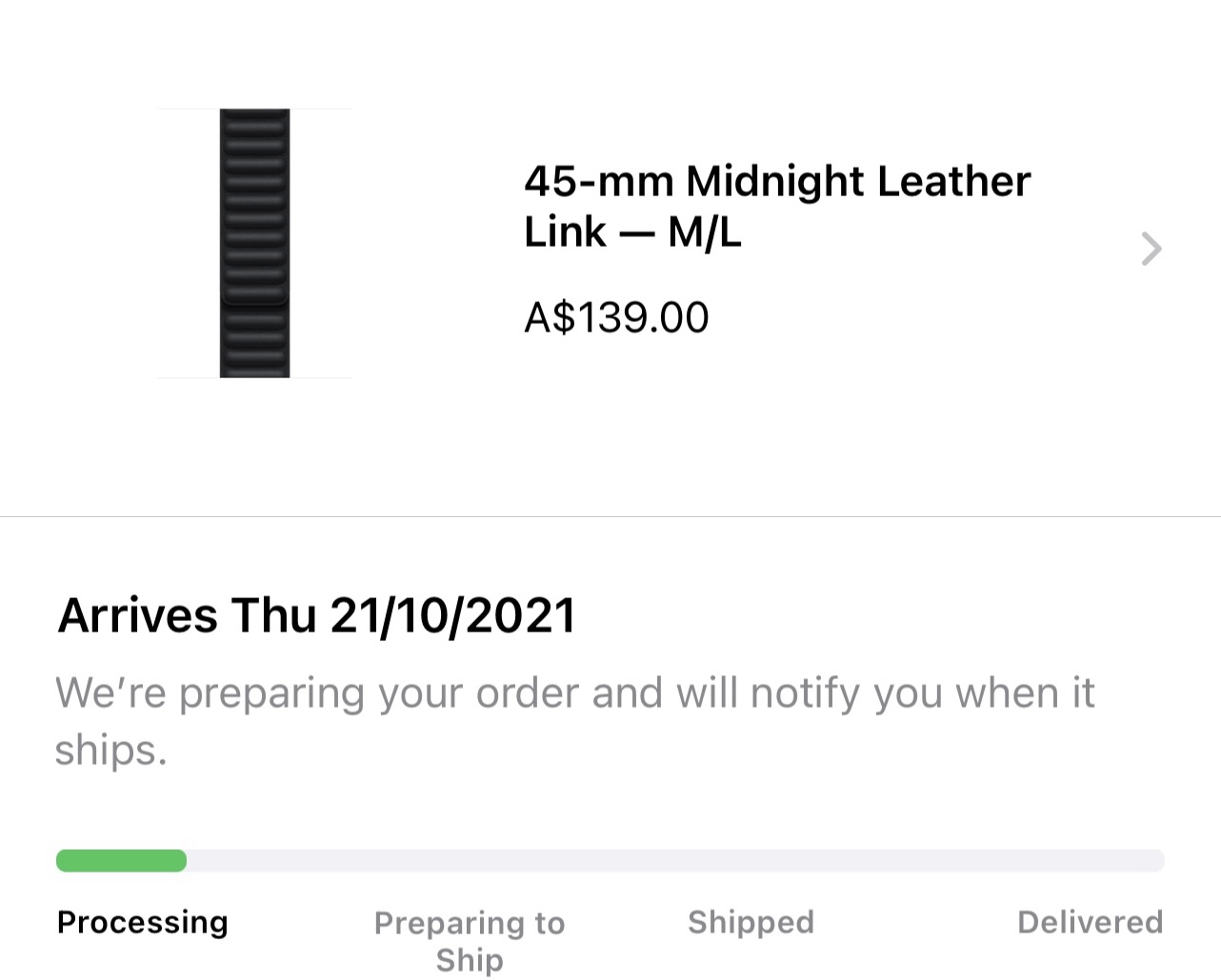The image size is (1221, 980).
Task: Select the Preparing to Ship step
Action: (469, 940)
